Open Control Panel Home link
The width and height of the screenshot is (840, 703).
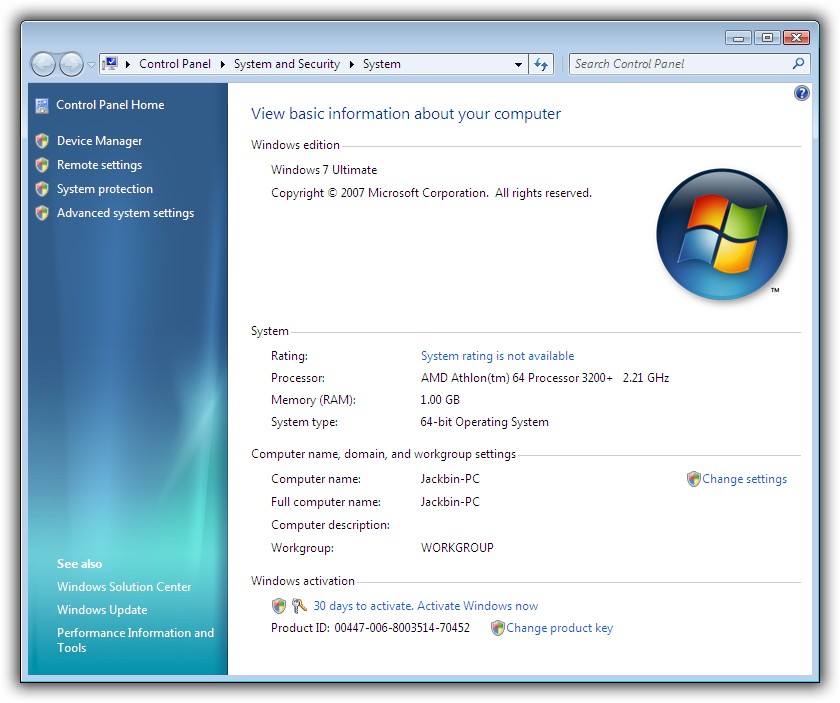pyautogui.click(x=110, y=104)
